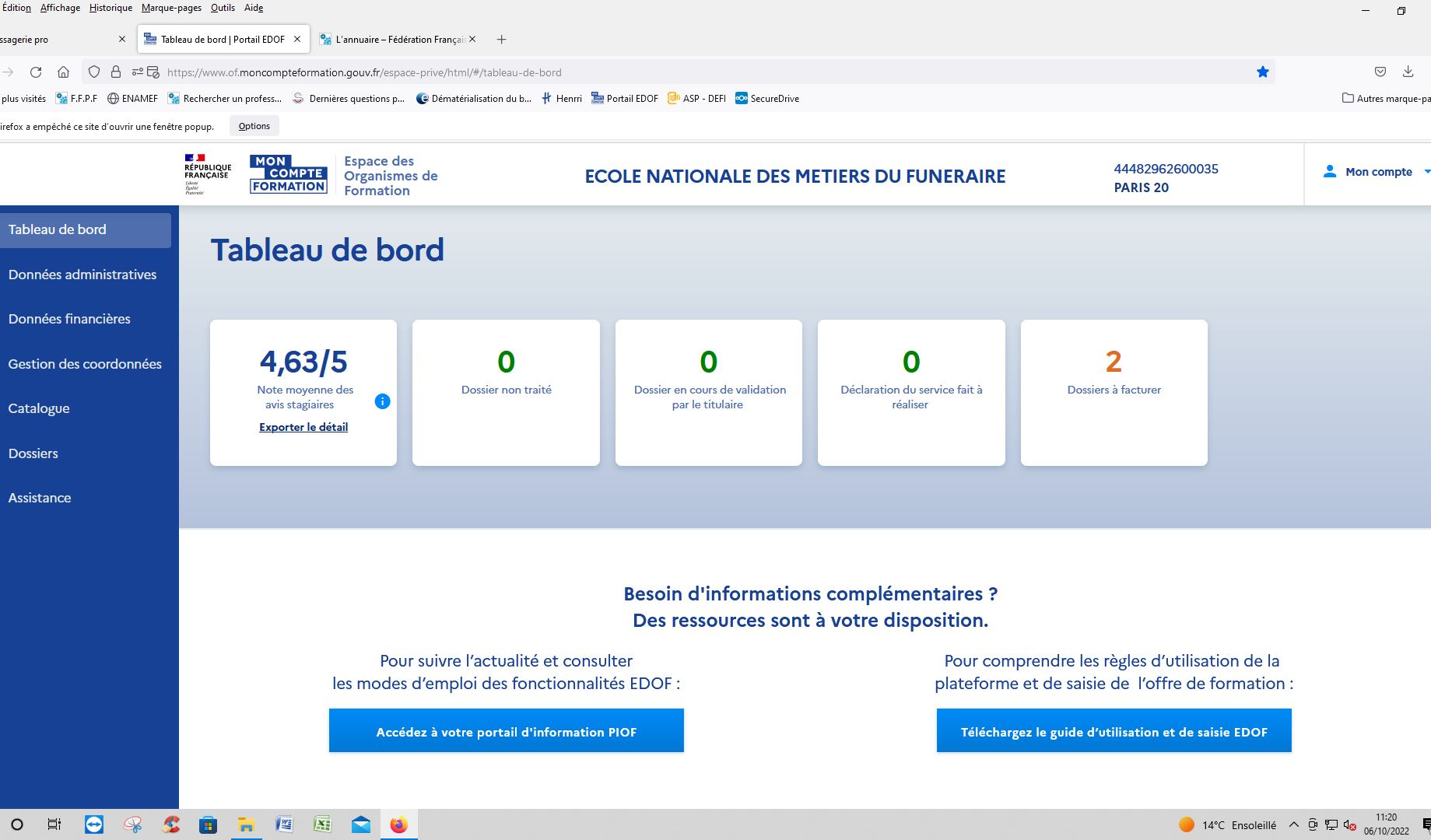Open the Aide menu
Image resolution: width=1431 pixels, height=840 pixels.
(x=254, y=8)
